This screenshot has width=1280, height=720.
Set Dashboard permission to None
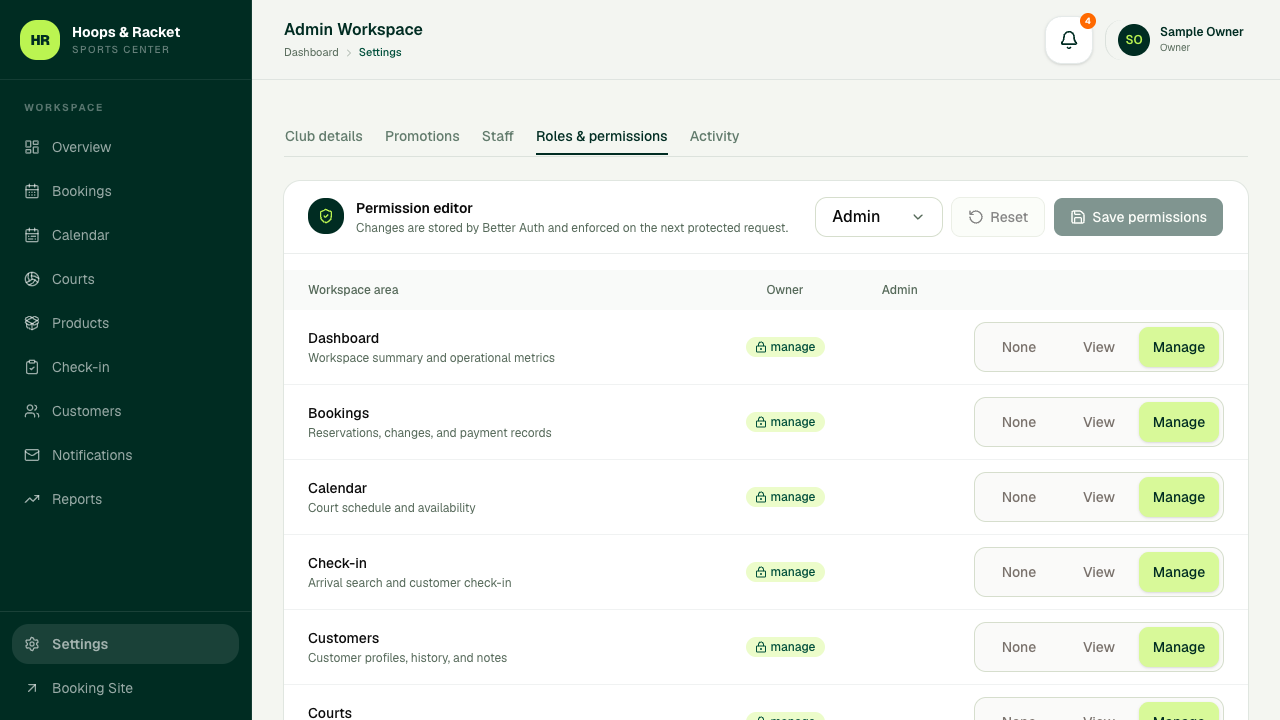click(x=1019, y=347)
